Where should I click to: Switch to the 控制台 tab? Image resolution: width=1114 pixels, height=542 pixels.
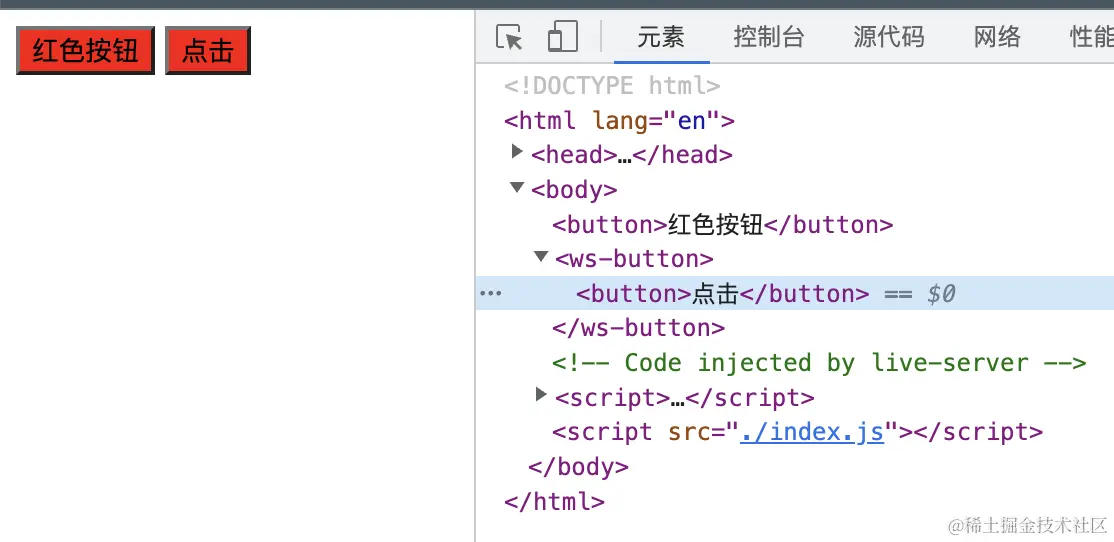[x=769, y=37]
